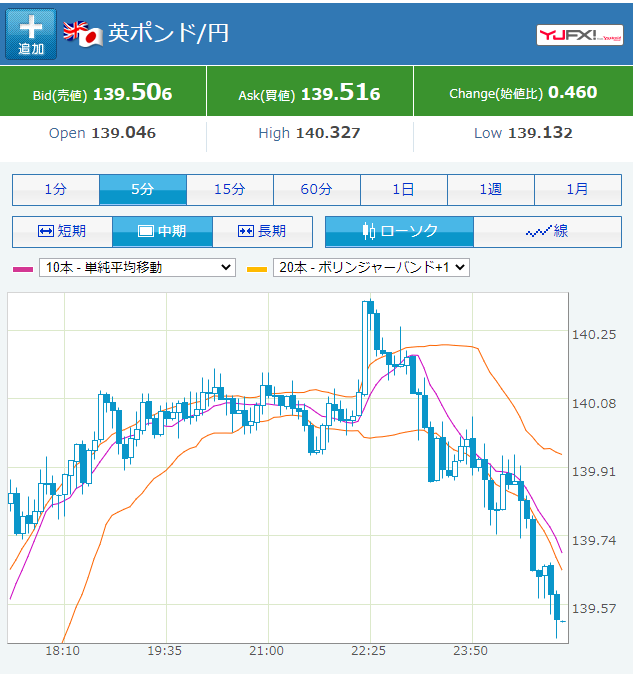
Task: Click the 139.74 price axis label
Action: (594, 540)
